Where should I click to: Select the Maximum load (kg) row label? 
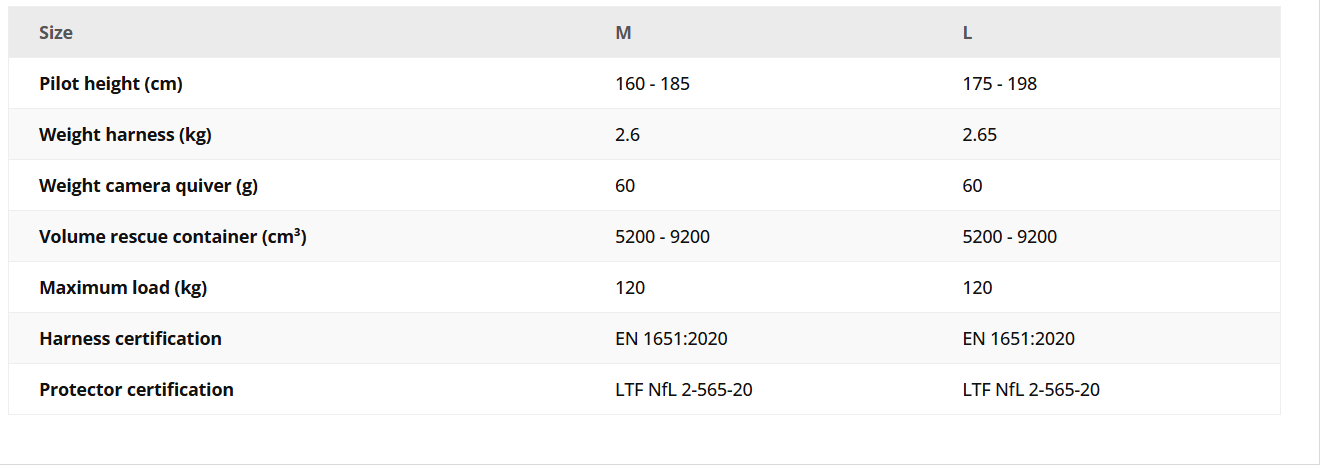[123, 288]
